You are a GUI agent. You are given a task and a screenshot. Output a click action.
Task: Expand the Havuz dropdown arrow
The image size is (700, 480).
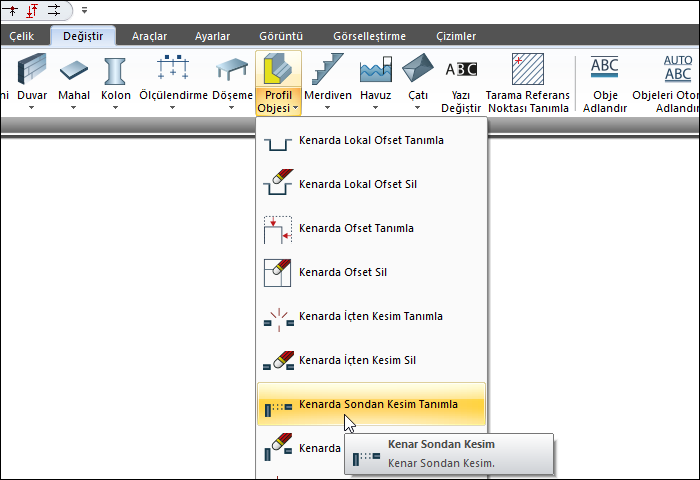point(376,108)
